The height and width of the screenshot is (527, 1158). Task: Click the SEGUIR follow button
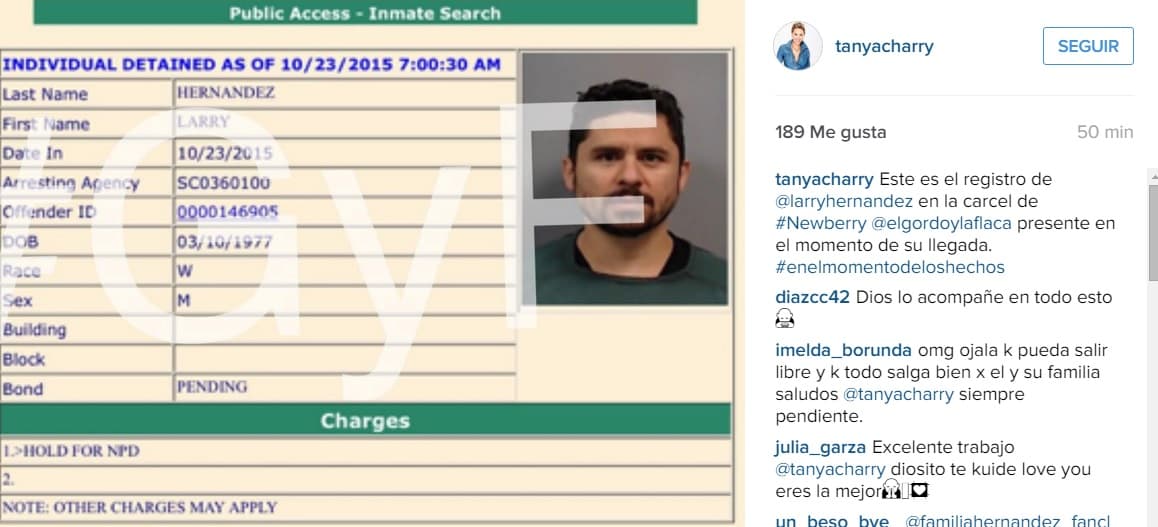pyautogui.click(x=1088, y=46)
